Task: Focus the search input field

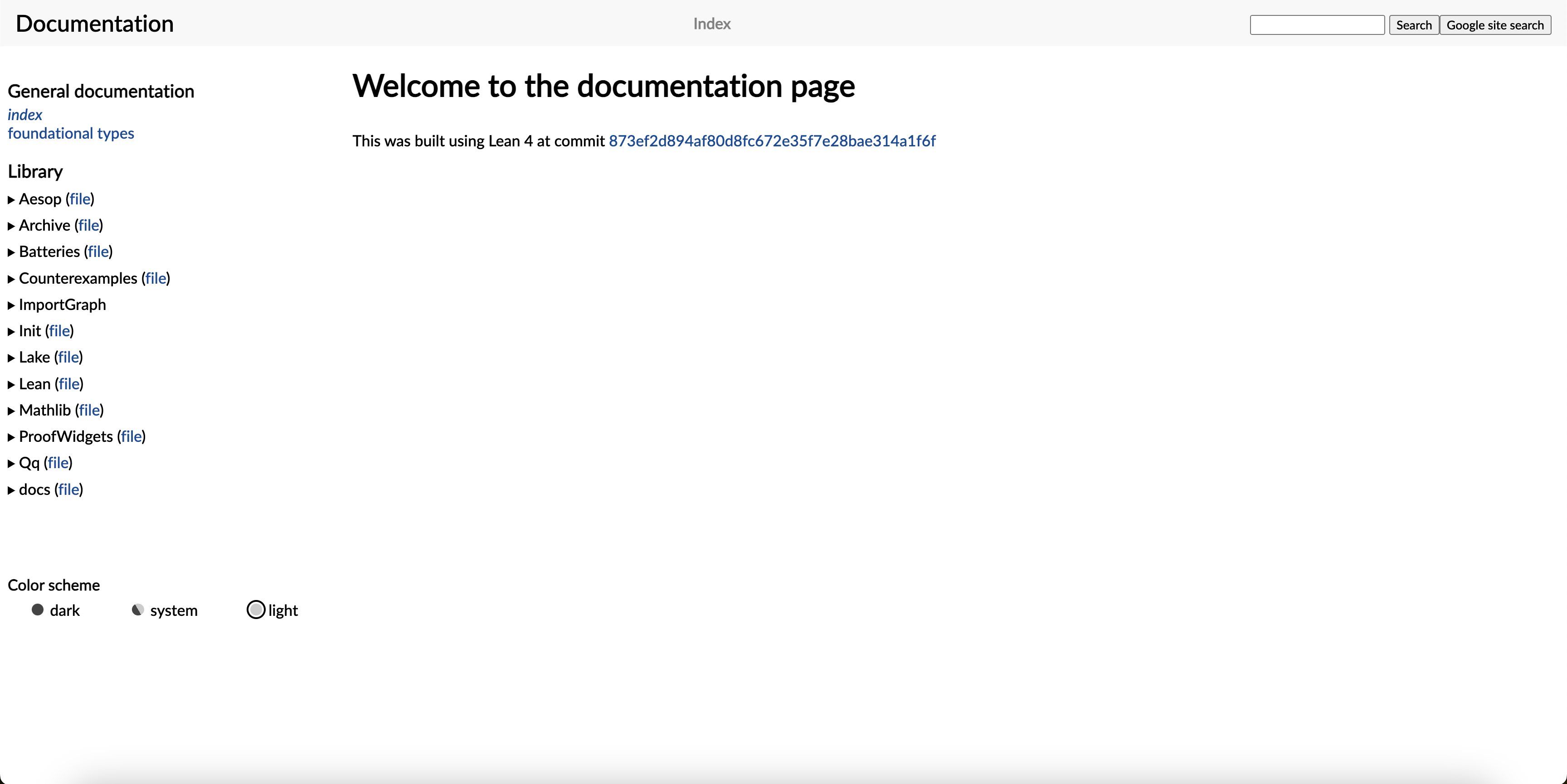Action: click(x=1318, y=25)
